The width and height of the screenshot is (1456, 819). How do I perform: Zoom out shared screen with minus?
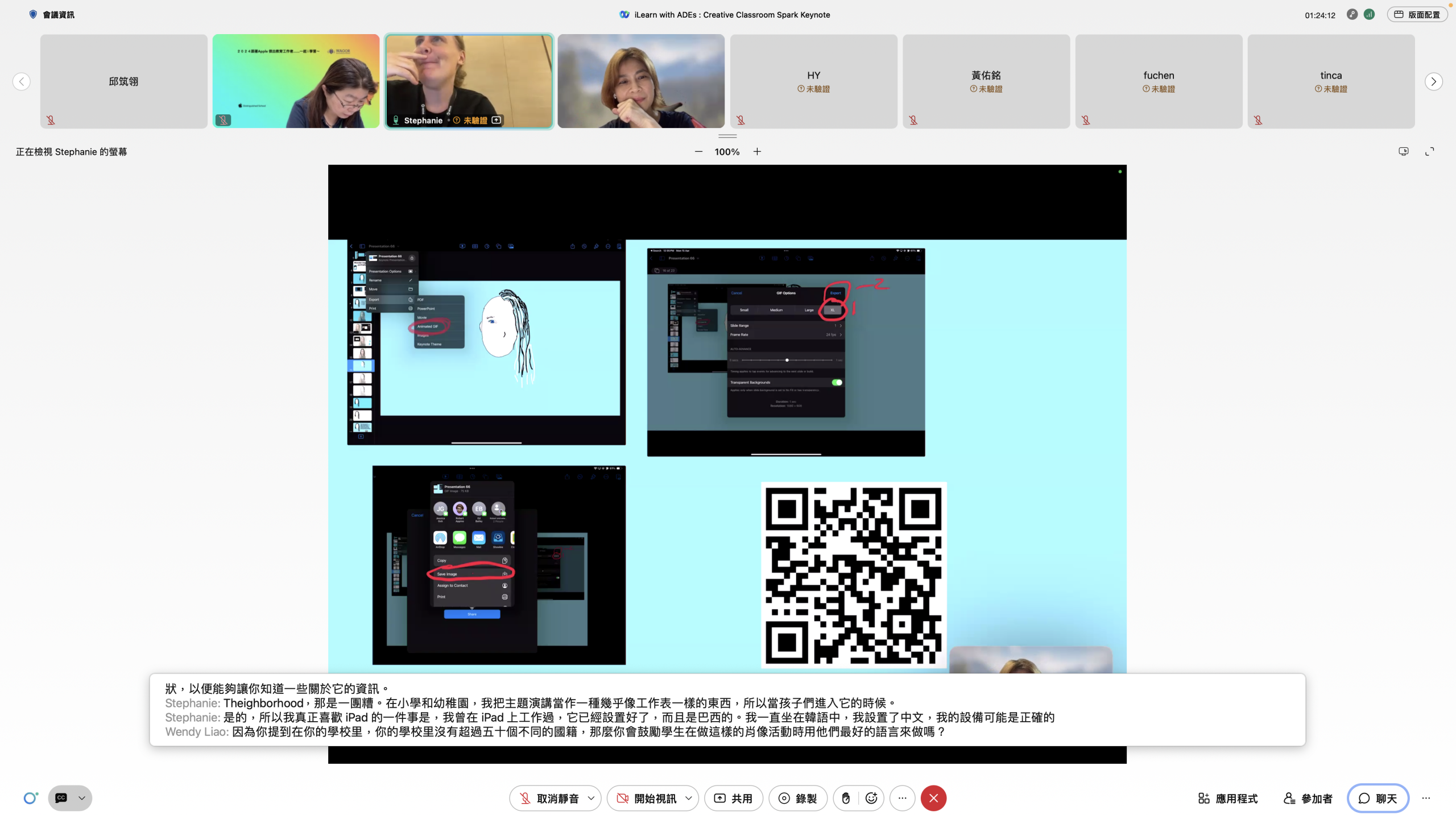(x=698, y=151)
